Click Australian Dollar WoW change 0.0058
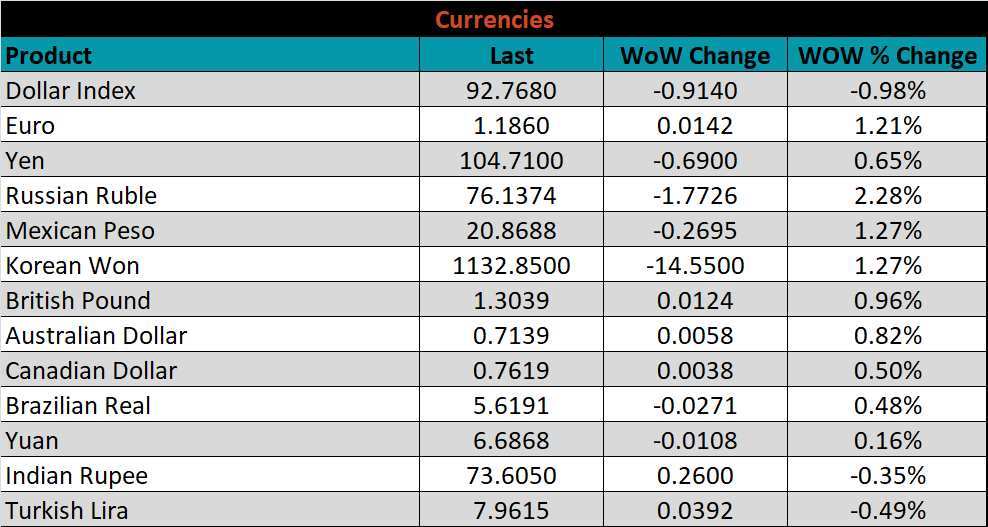988x527 pixels. pos(695,336)
